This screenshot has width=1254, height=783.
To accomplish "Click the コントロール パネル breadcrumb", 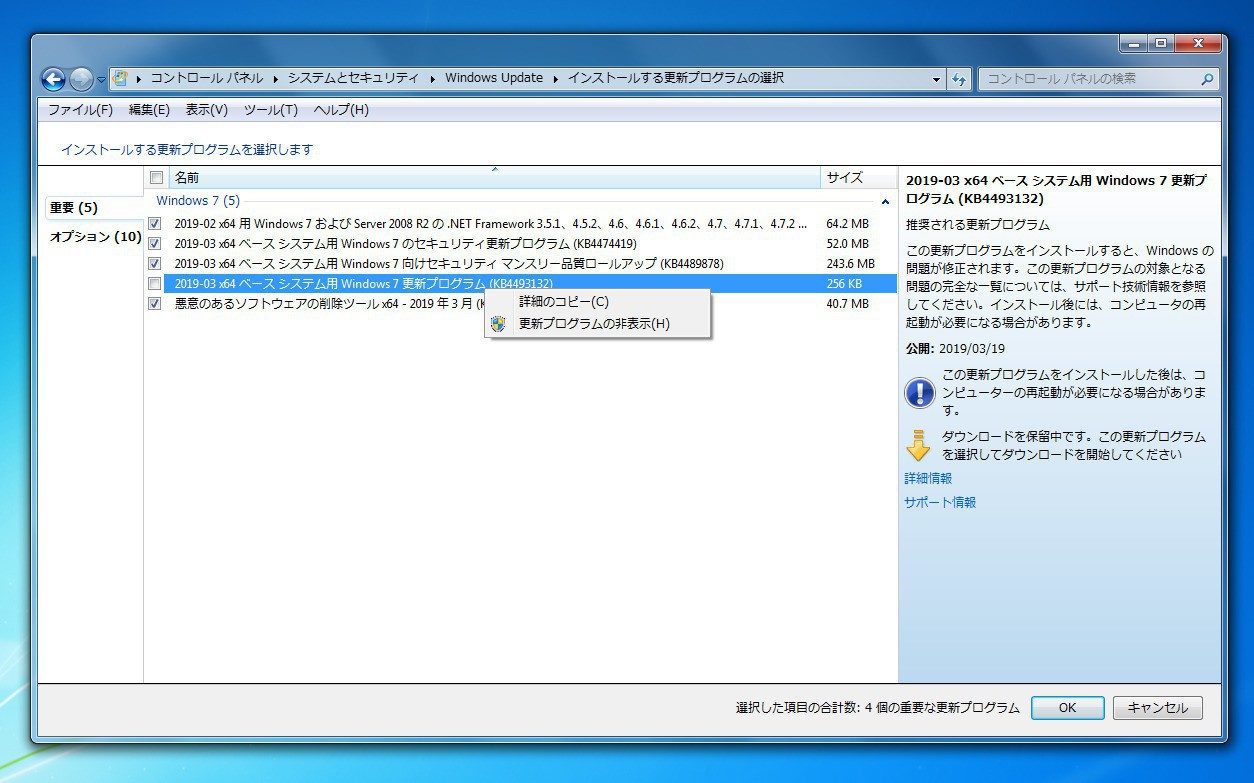I will [x=207, y=78].
